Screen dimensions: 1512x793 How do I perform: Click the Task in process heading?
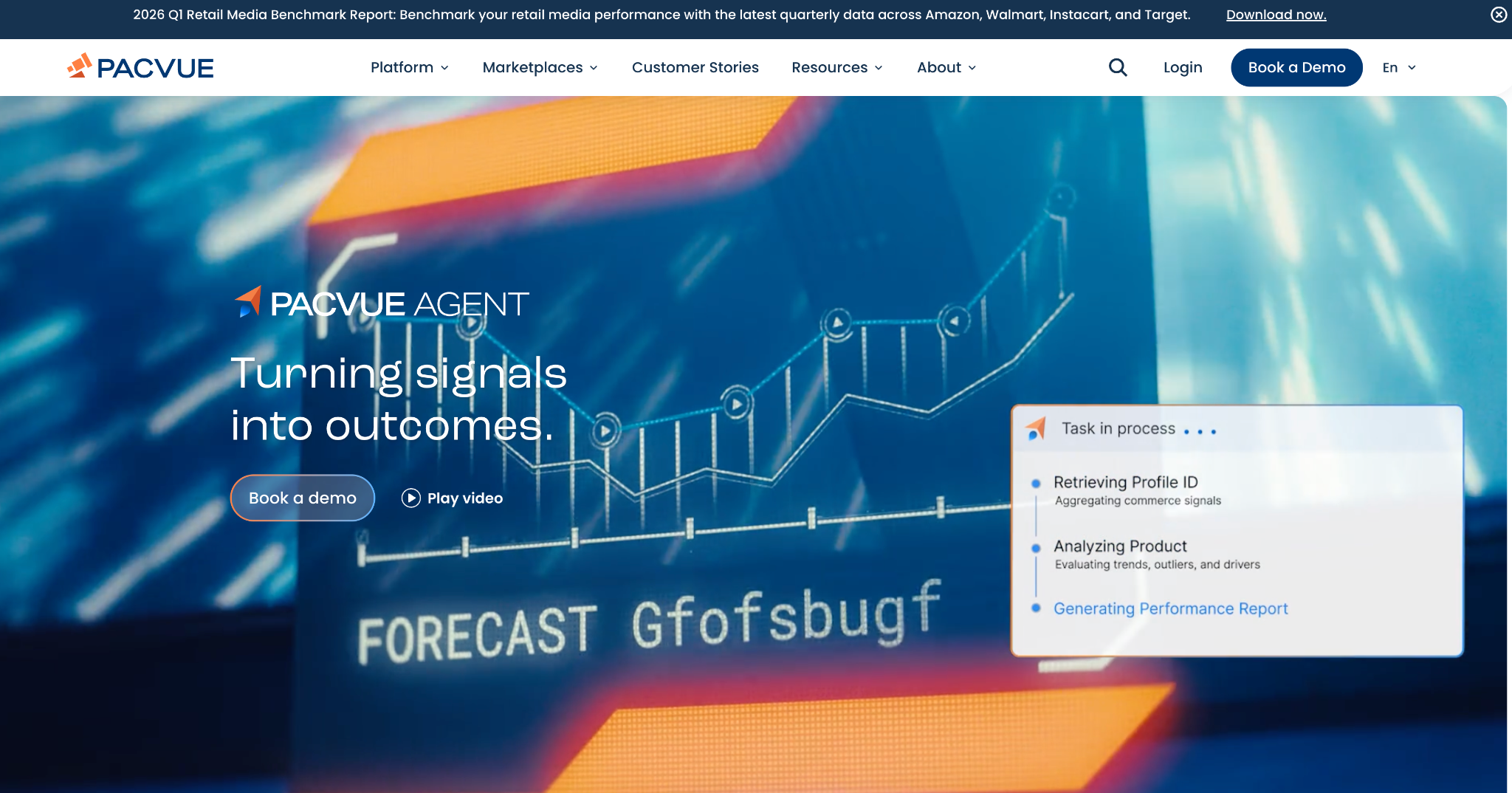(1118, 428)
